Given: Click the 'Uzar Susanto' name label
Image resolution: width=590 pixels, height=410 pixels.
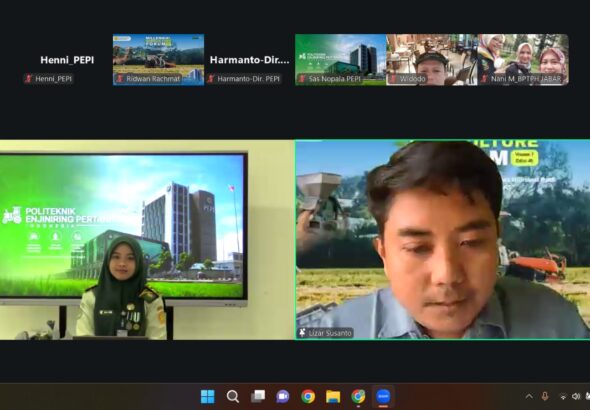Looking at the screenshot, I should 330,333.
